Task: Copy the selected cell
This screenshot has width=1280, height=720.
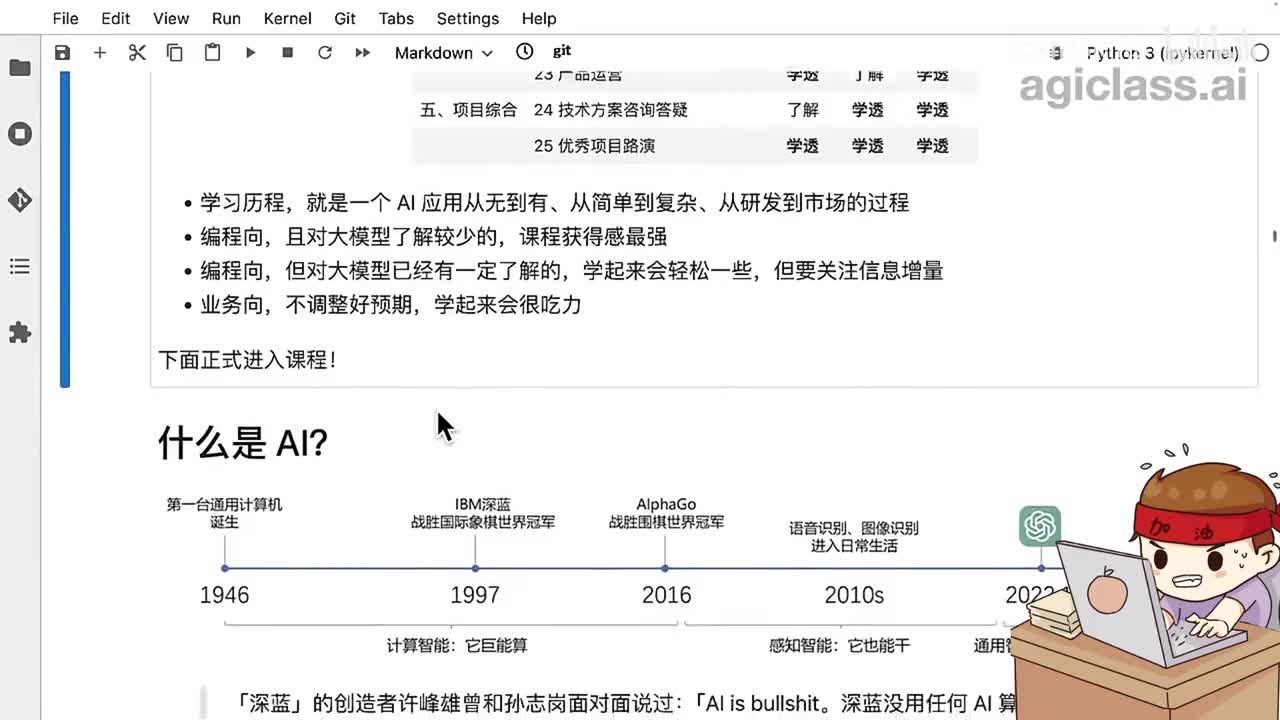Action: (x=175, y=52)
